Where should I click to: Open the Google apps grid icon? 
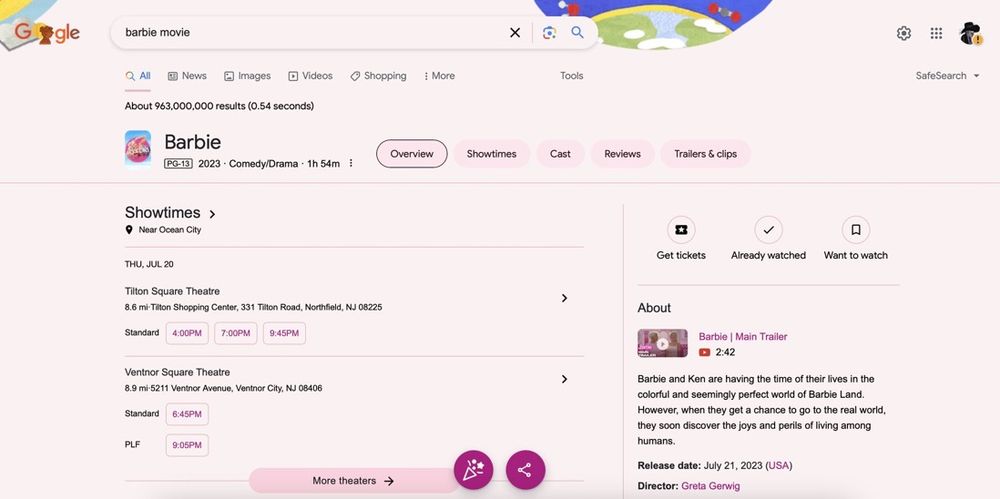[936, 33]
